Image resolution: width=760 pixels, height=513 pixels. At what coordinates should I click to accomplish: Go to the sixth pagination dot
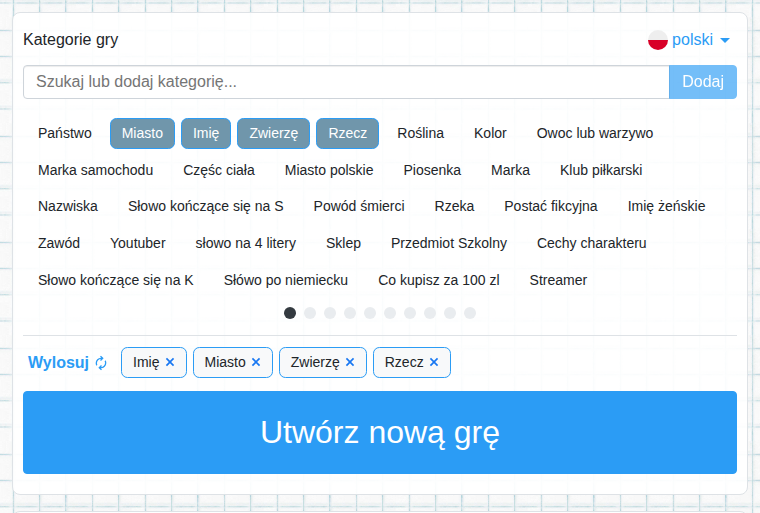coord(390,313)
